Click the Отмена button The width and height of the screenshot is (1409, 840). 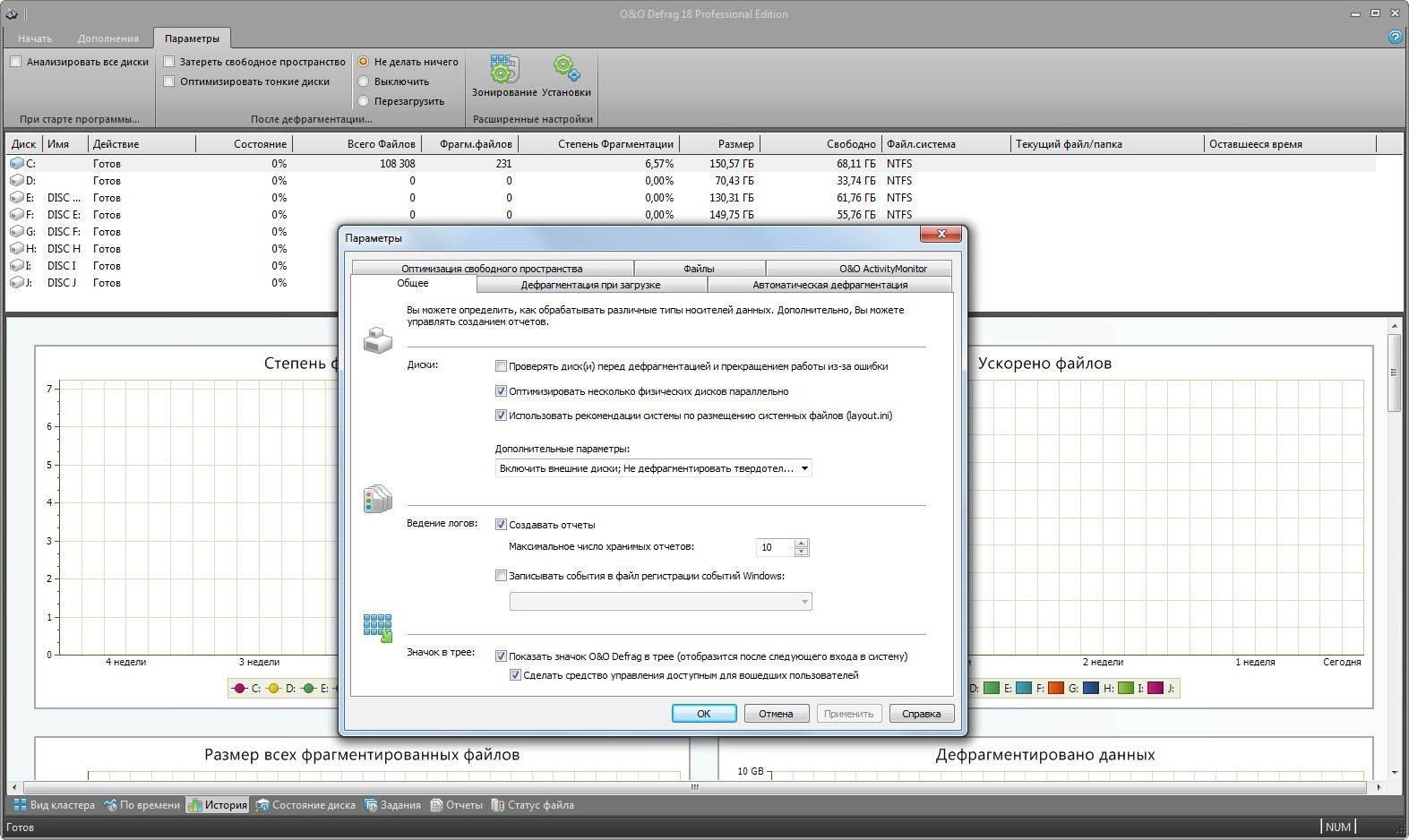click(x=776, y=714)
